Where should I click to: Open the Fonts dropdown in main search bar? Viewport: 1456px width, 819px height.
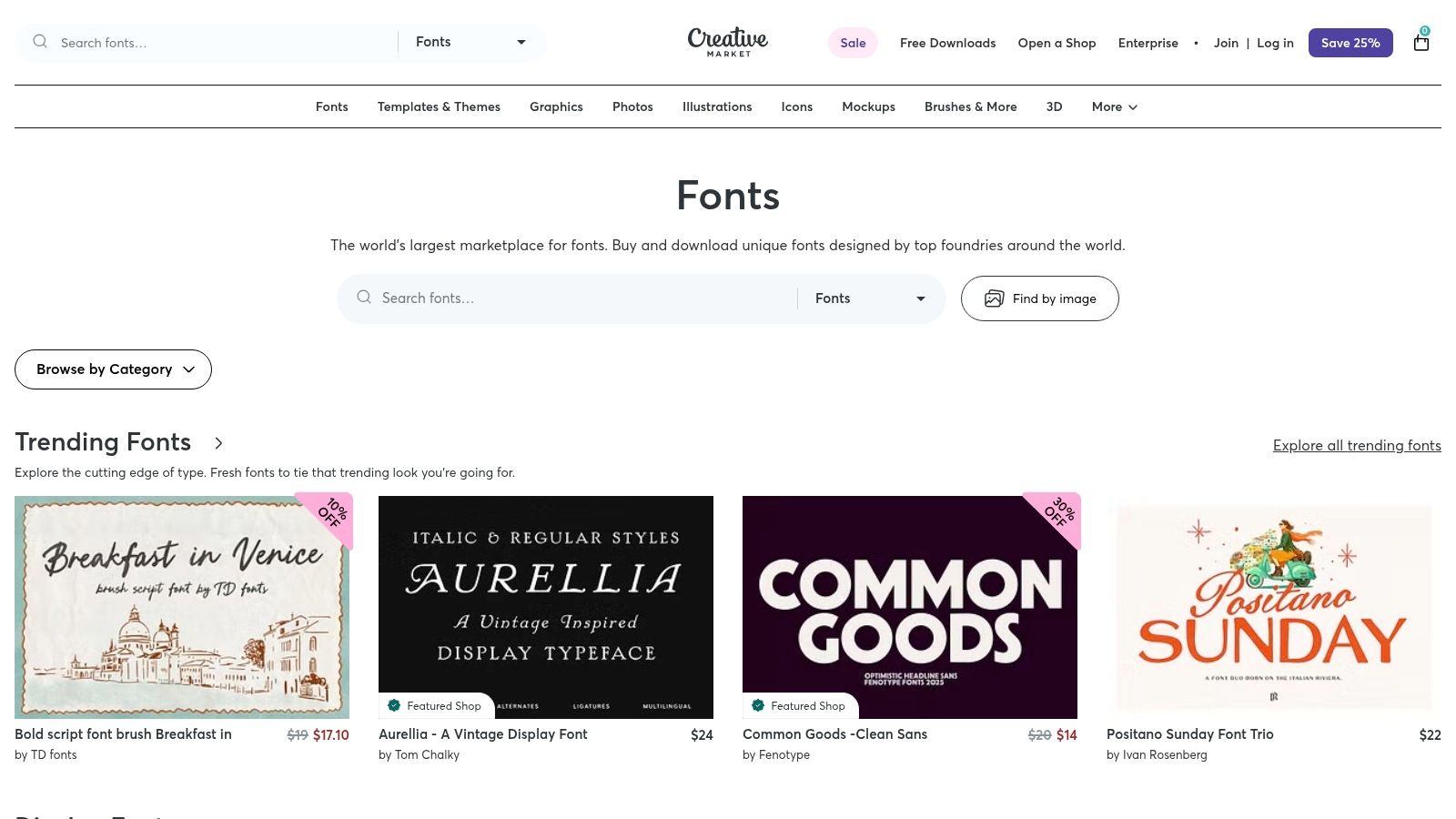pyautogui.click(x=870, y=298)
